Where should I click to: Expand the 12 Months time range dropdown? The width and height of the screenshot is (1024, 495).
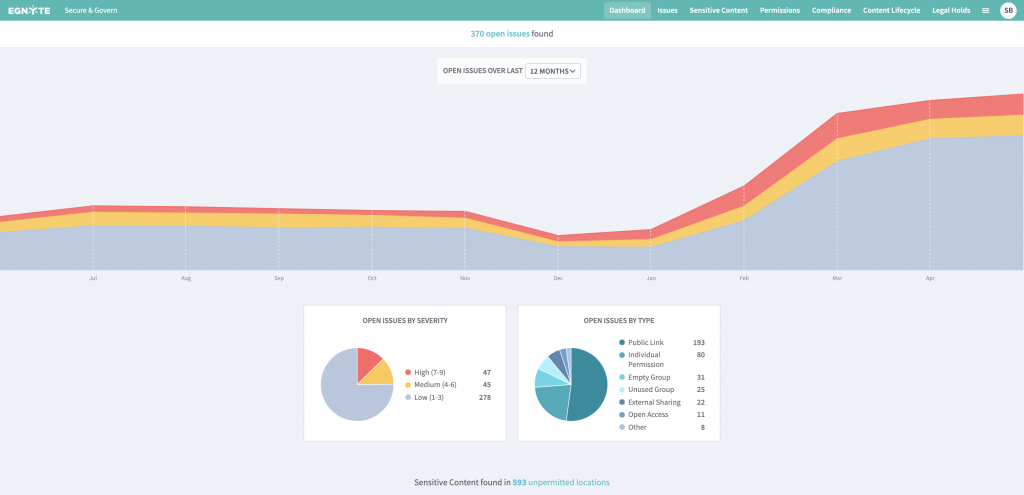(554, 71)
